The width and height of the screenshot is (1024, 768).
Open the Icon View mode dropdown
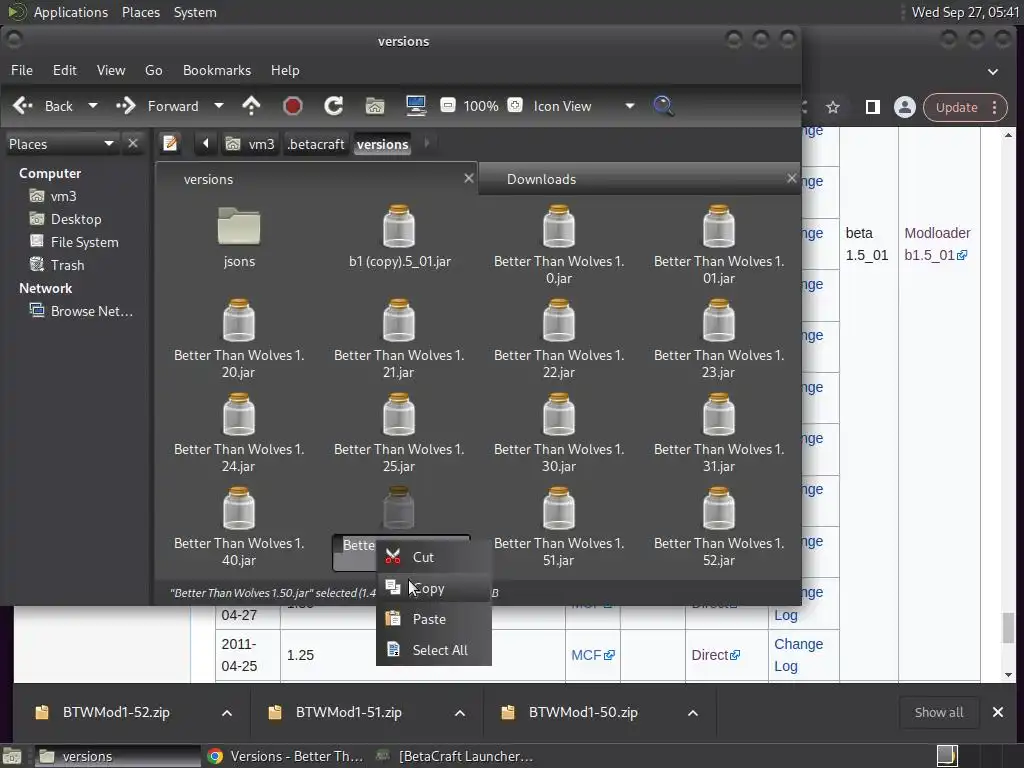click(583, 106)
